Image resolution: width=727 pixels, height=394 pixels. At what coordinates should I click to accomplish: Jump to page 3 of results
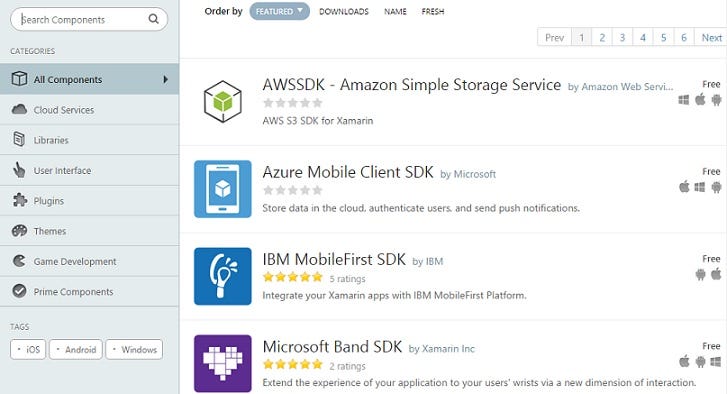point(622,38)
